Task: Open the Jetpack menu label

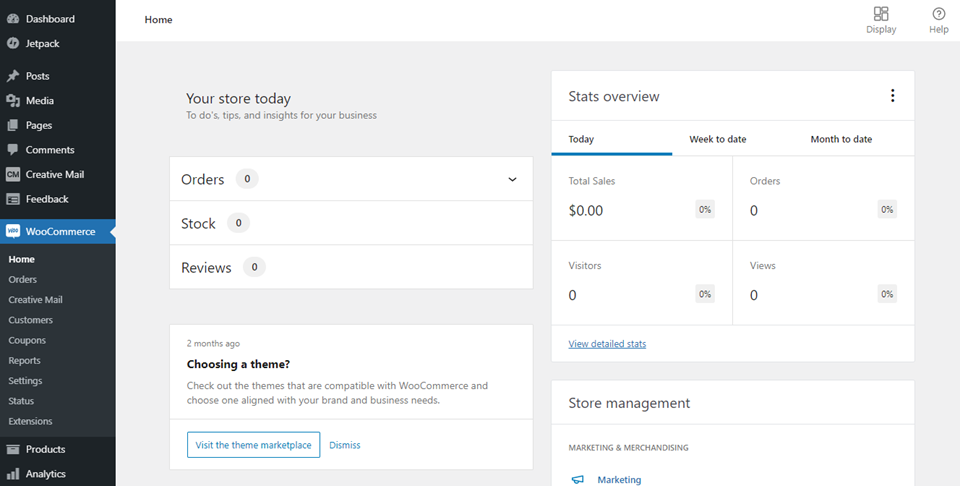Action: coord(42,43)
